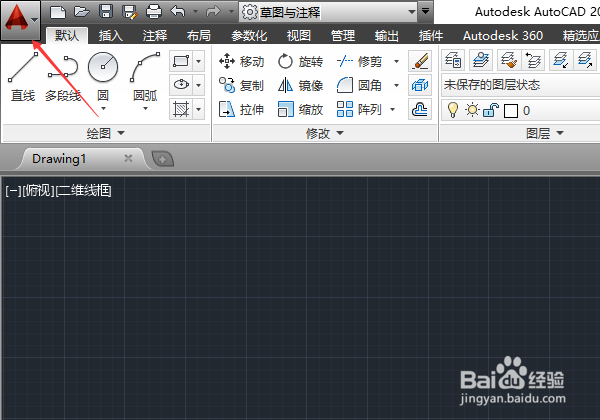Switch to the 注释 ribbon tab
This screenshot has height=420, width=600.
tap(155, 36)
